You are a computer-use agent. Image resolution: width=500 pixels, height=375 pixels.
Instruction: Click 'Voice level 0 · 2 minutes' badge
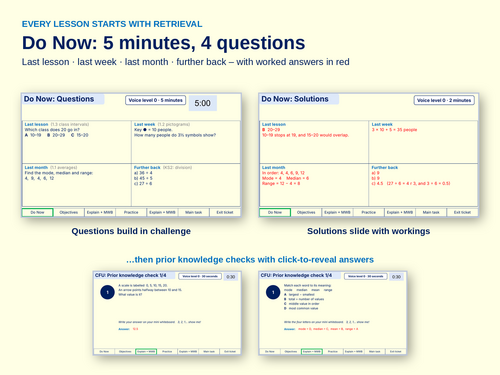[x=444, y=100]
